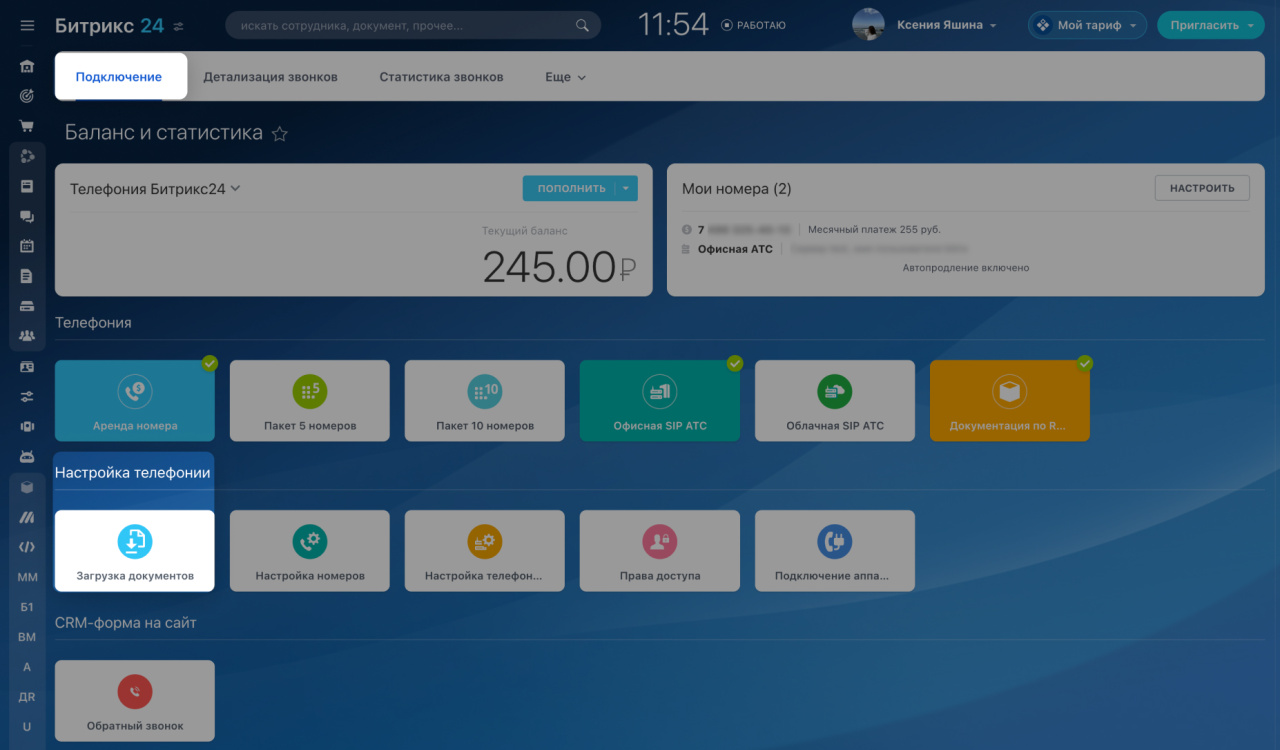This screenshot has width=1280, height=750.
Task: Open the Настройка номеров tile
Action: tap(310, 551)
